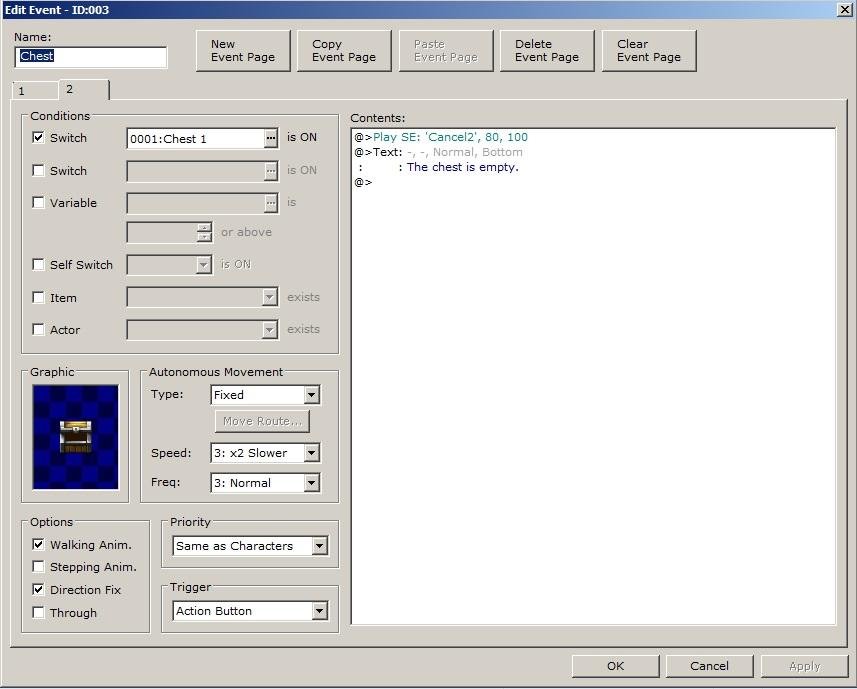The height and width of the screenshot is (689, 857).
Task: Toggle Walking Anim. option
Action: (x=38, y=544)
